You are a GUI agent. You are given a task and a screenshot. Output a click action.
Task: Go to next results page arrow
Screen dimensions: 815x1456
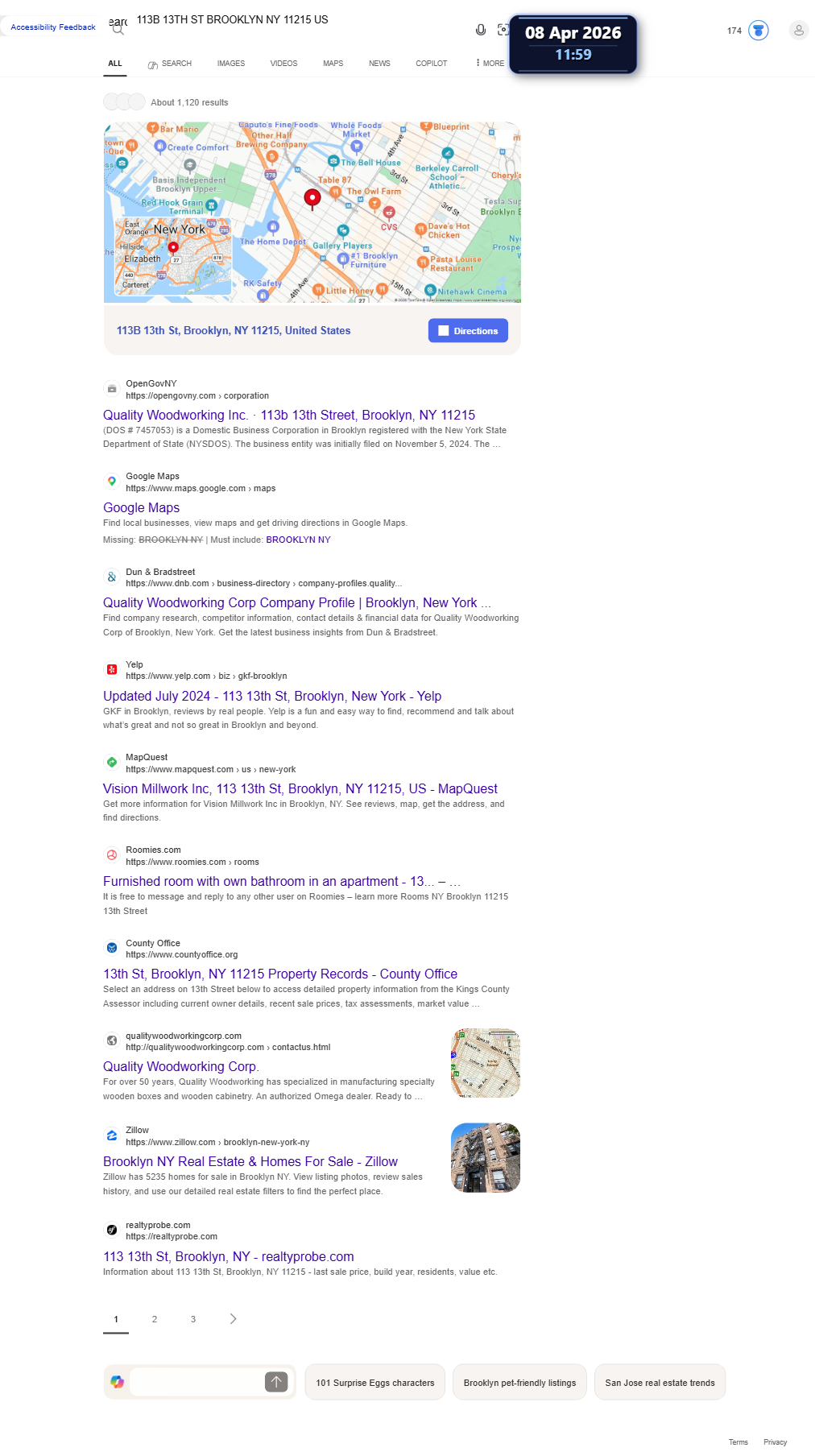(234, 1318)
